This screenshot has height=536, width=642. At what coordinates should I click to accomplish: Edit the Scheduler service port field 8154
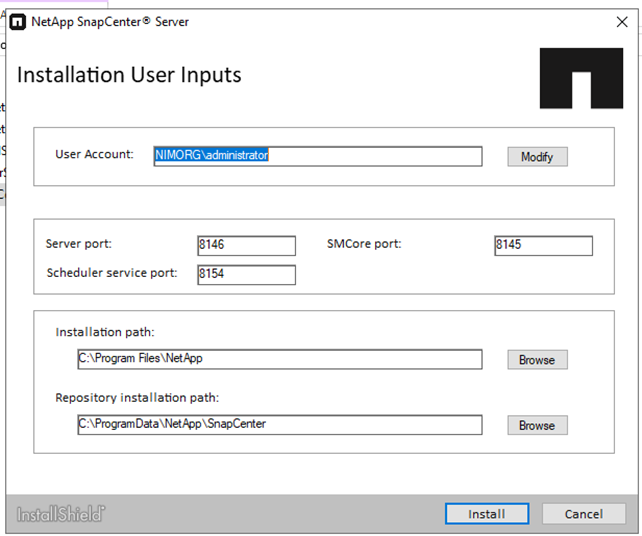pyautogui.click(x=246, y=275)
